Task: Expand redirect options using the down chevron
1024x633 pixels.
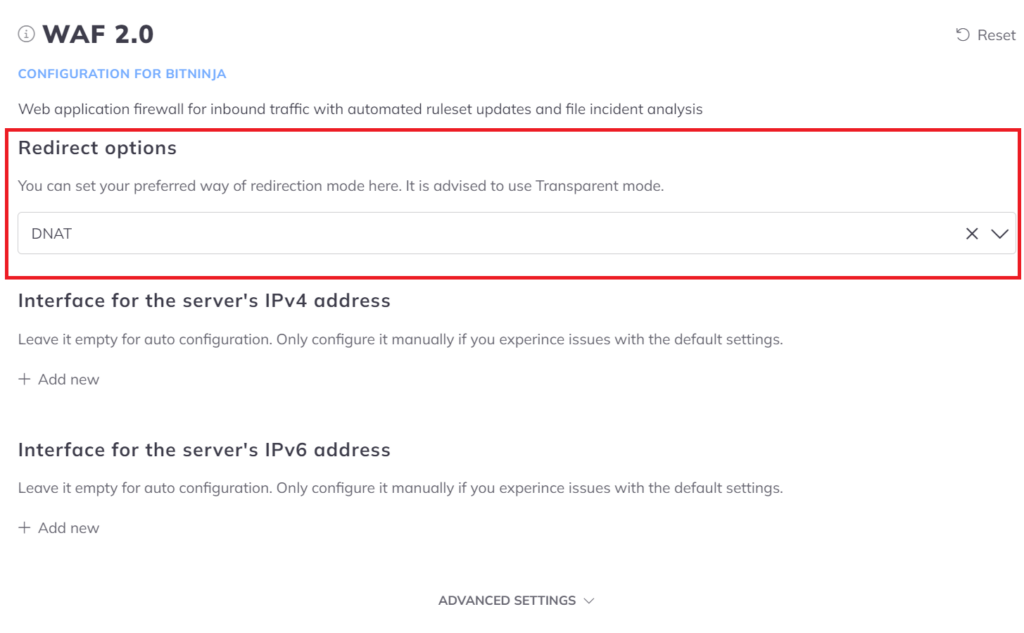Action: pyautogui.click(x=1000, y=234)
